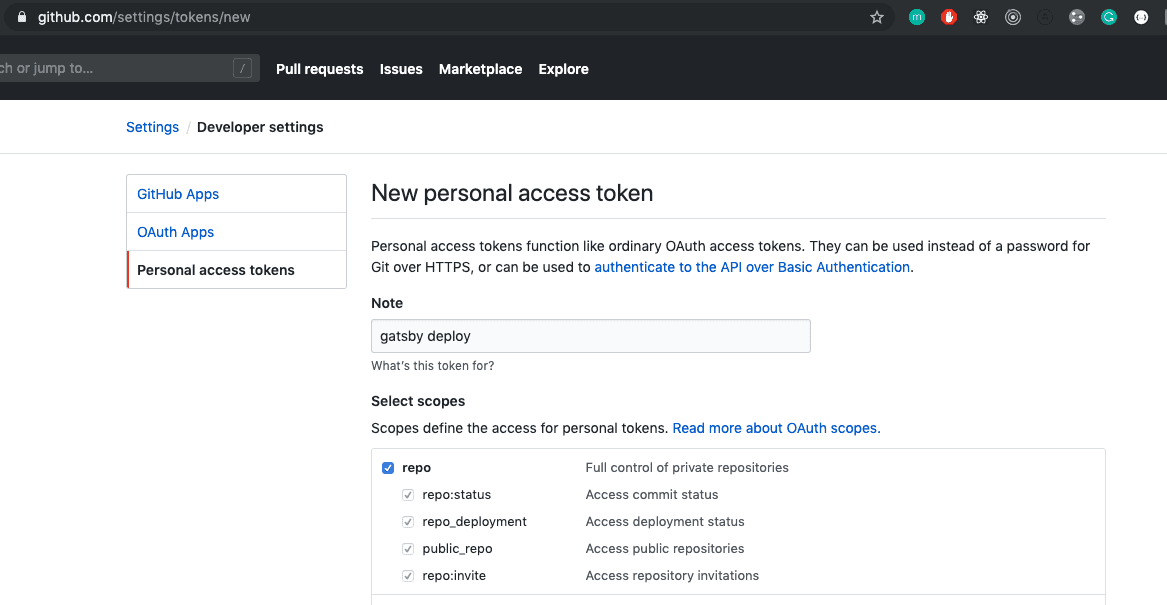Viewport: 1167px width, 605px height.
Task: Click 'Full control of private repositories' description
Action: [x=687, y=468]
